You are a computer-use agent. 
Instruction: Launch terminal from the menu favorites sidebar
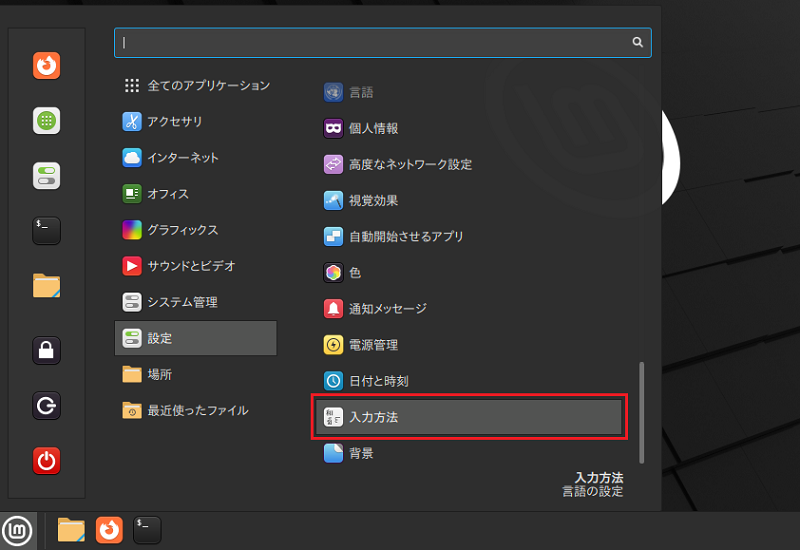[46, 231]
